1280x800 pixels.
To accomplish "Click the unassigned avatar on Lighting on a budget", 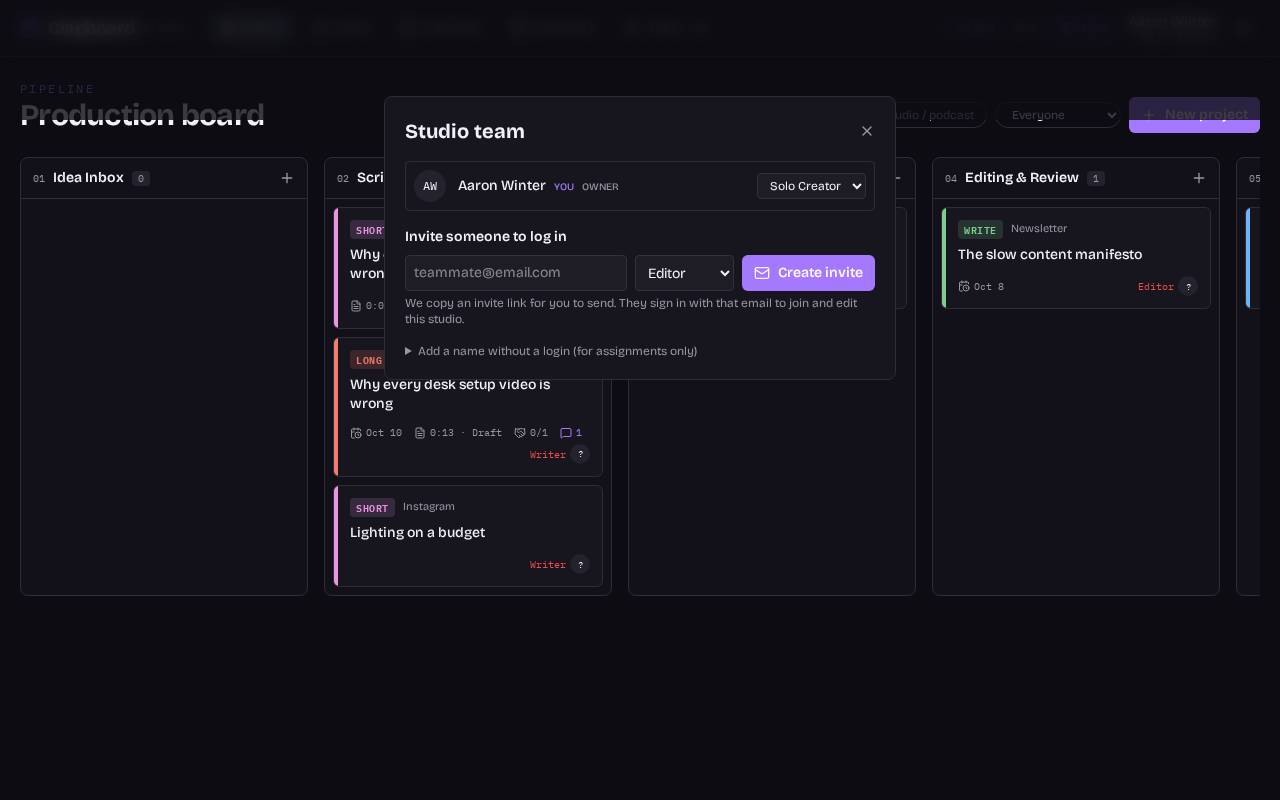I will tap(580, 565).
